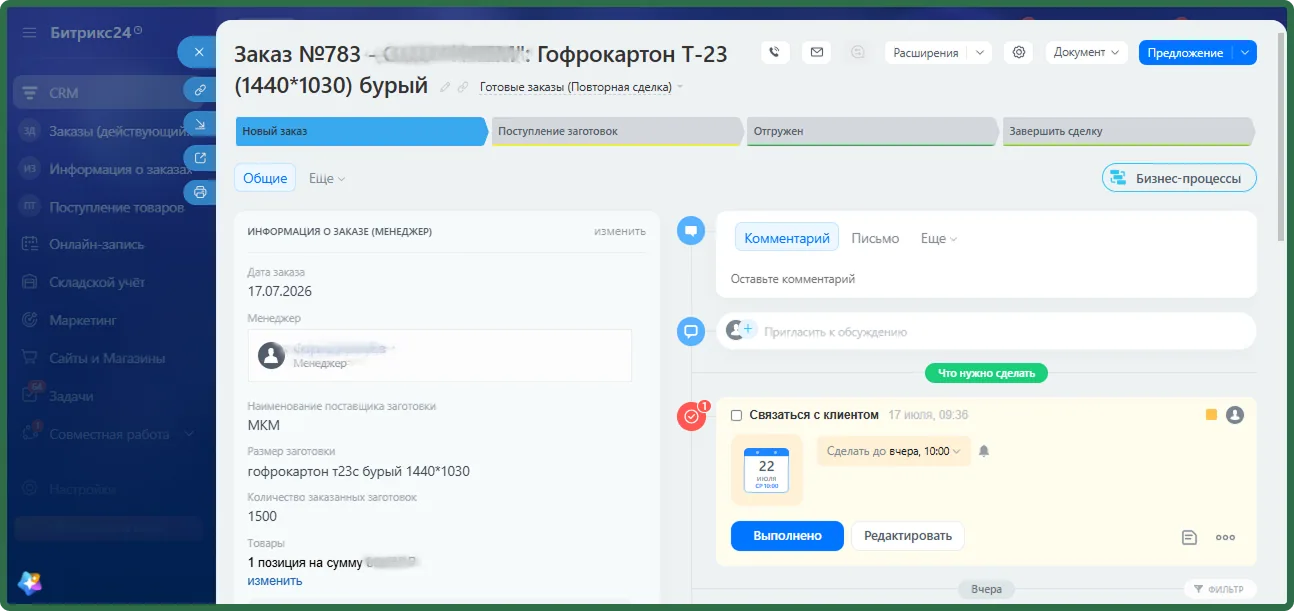1294x611 pixels.
Task: Click изменить in the order info header
Action: [620, 231]
